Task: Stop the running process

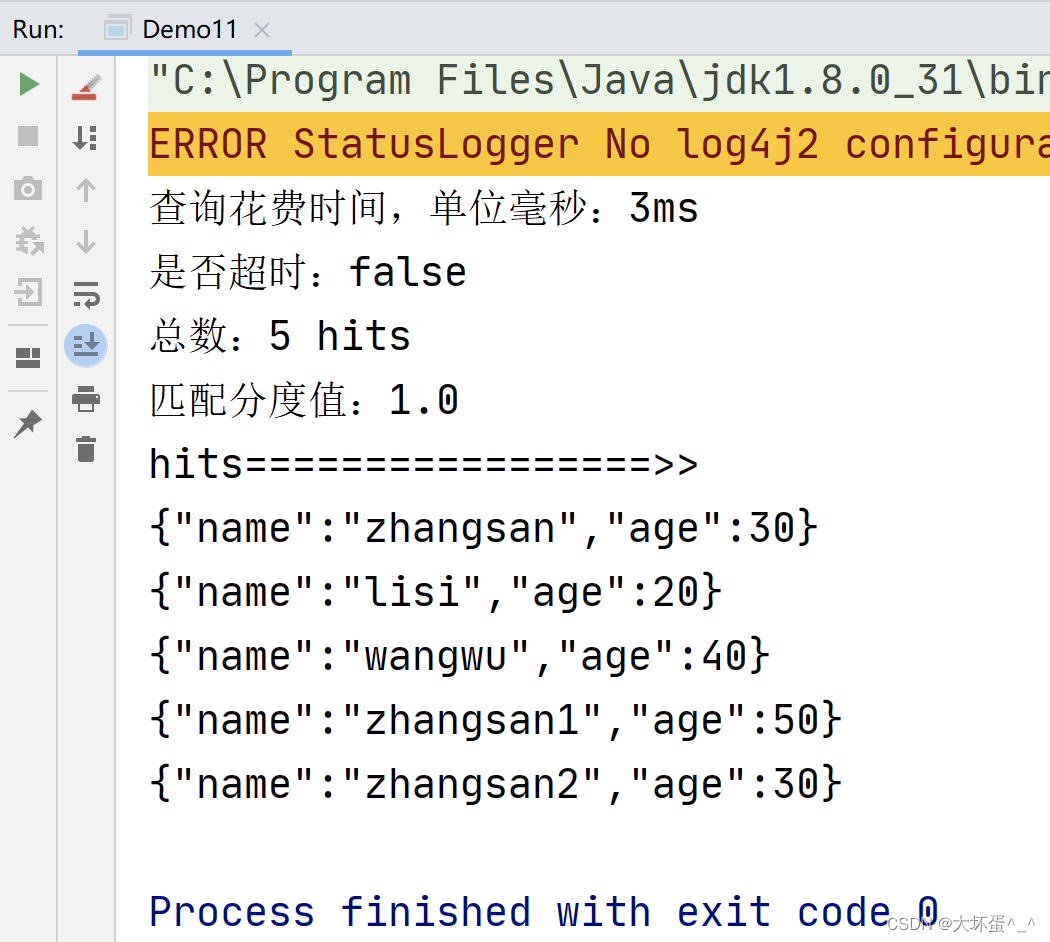Action: point(28,137)
